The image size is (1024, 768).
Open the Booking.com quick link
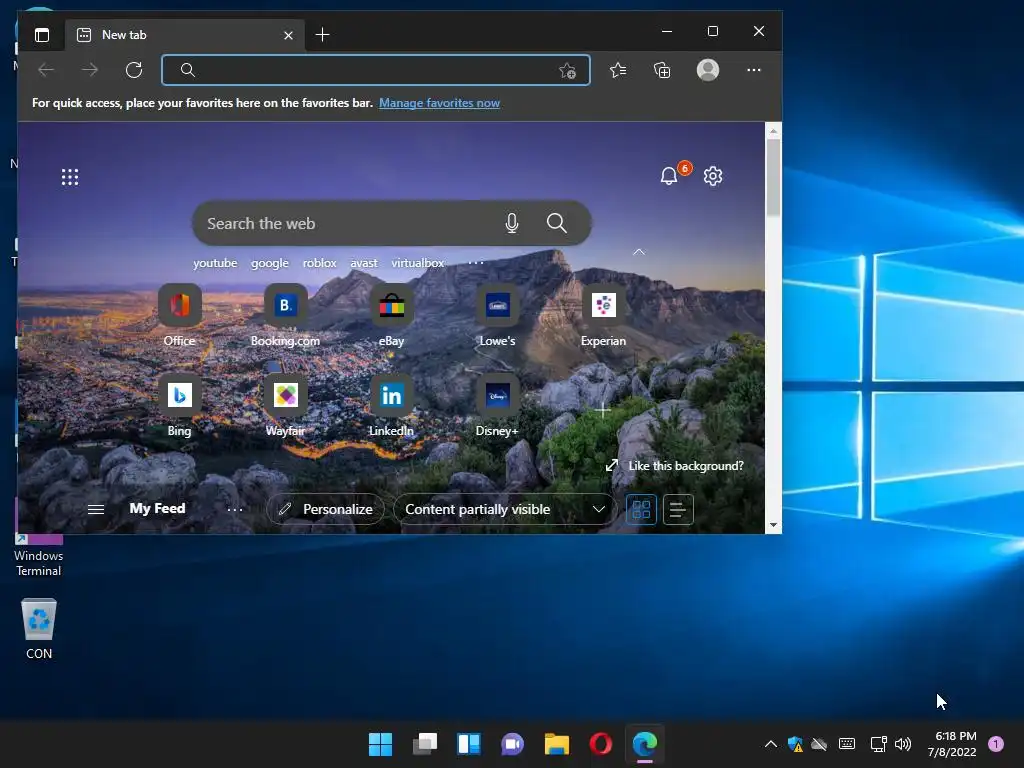[x=285, y=315]
